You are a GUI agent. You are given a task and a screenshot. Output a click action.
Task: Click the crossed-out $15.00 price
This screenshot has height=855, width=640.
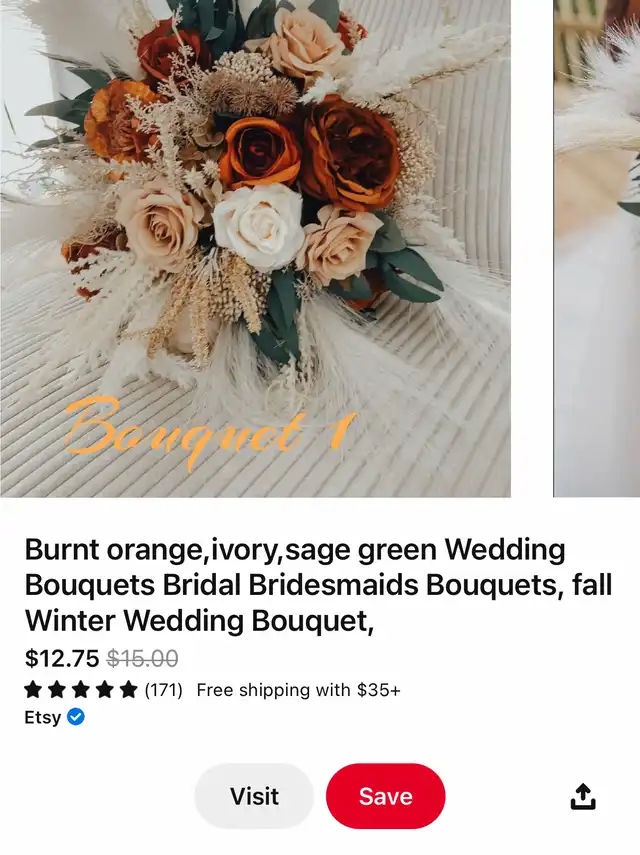coord(142,658)
